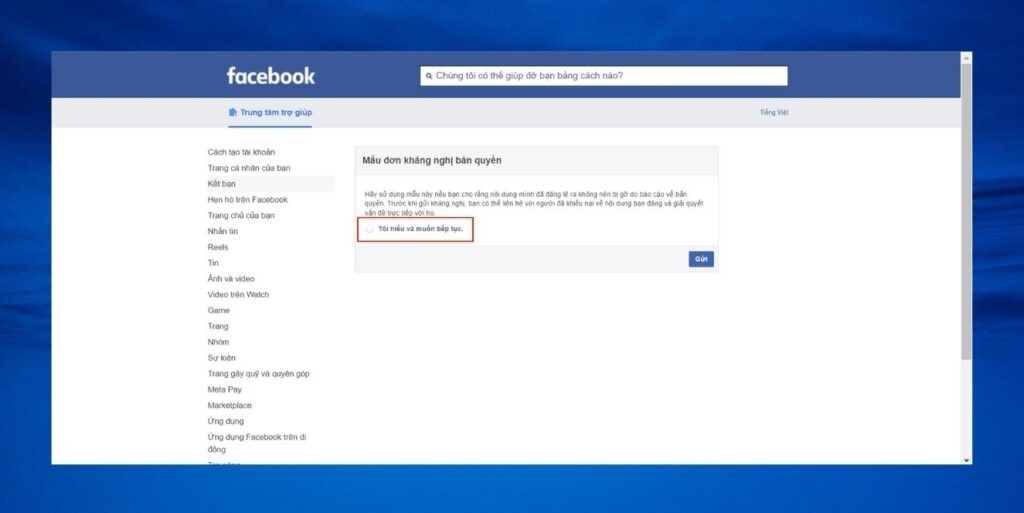Click the Trung tâm trợ giúp home icon
Image resolution: width=1024 pixels, height=513 pixels.
coord(233,112)
